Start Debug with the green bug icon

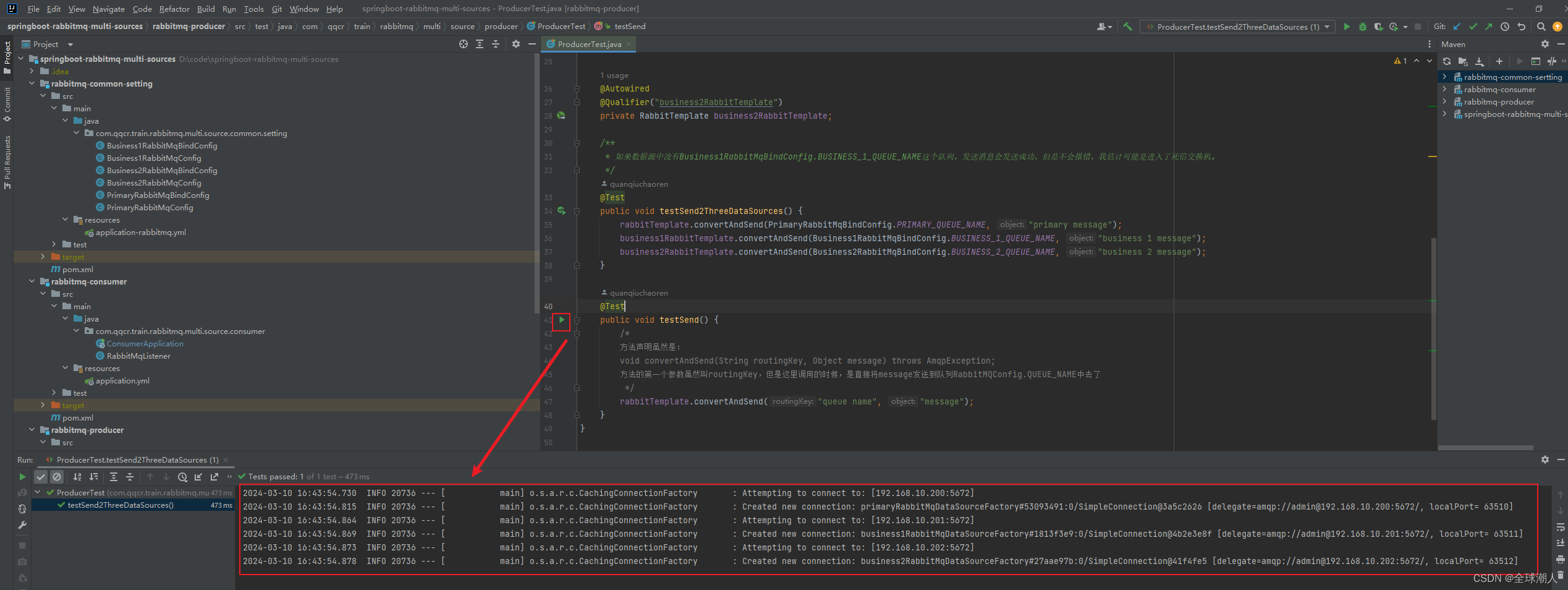(1363, 27)
